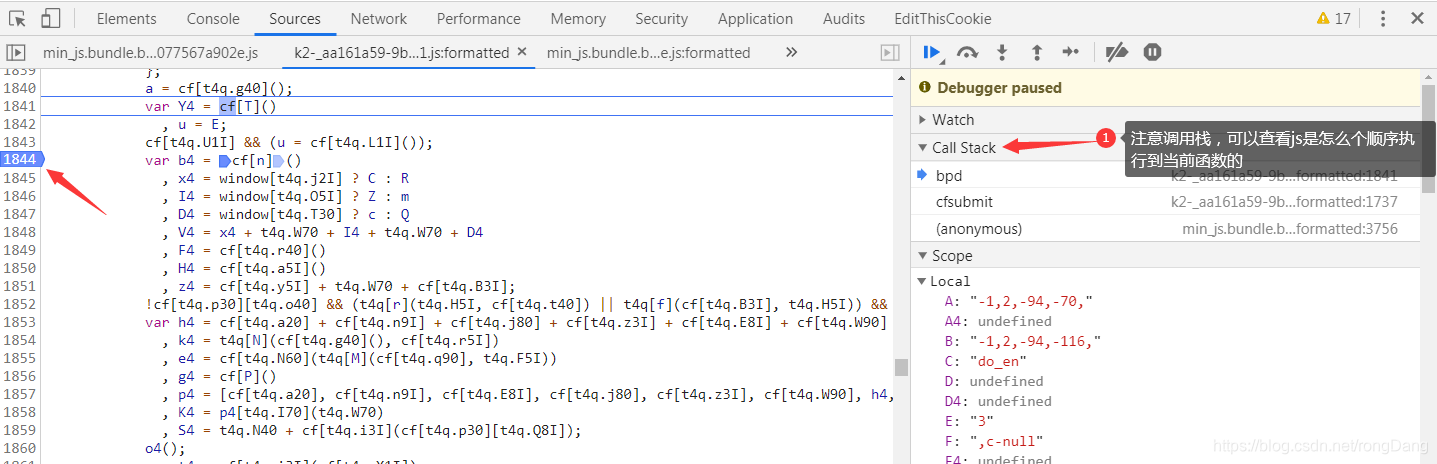
Task: Select the cfsubmit call stack frame
Action: tap(1165, 201)
